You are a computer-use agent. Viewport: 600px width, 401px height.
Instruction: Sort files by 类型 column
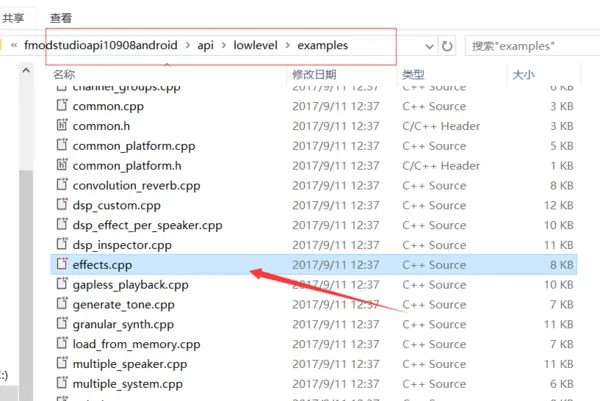pyautogui.click(x=413, y=74)
